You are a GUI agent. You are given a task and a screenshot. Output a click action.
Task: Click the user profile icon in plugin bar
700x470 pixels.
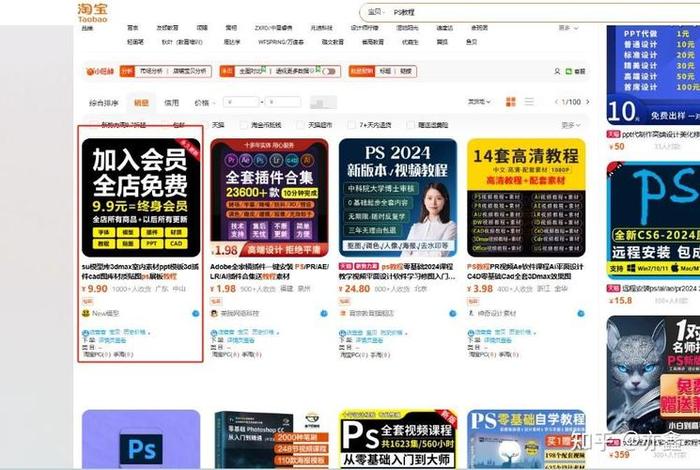(x=557, y=71)
